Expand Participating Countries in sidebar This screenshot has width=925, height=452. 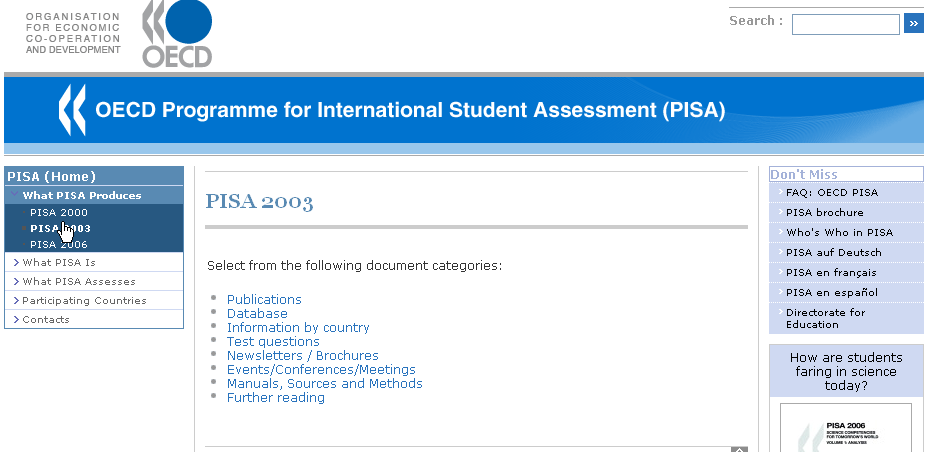coord(84,300)
